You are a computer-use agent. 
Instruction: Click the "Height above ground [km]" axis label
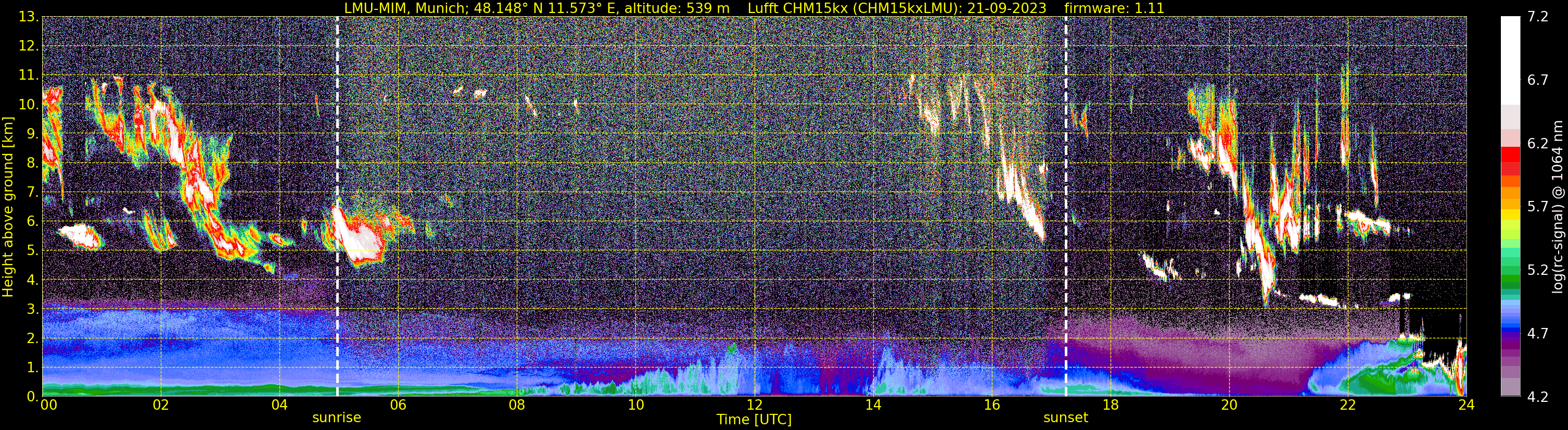8,207
